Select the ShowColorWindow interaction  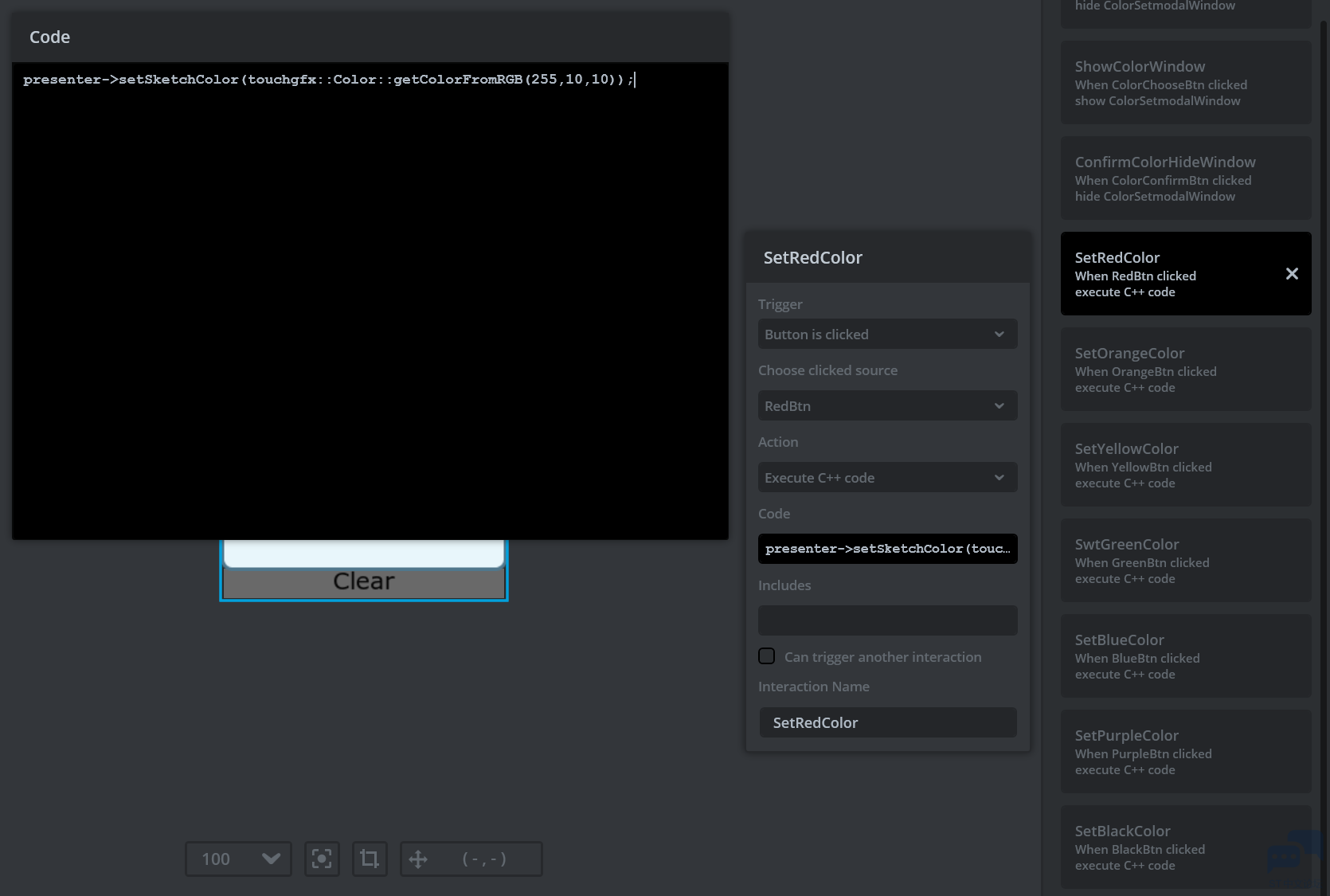1185,83
